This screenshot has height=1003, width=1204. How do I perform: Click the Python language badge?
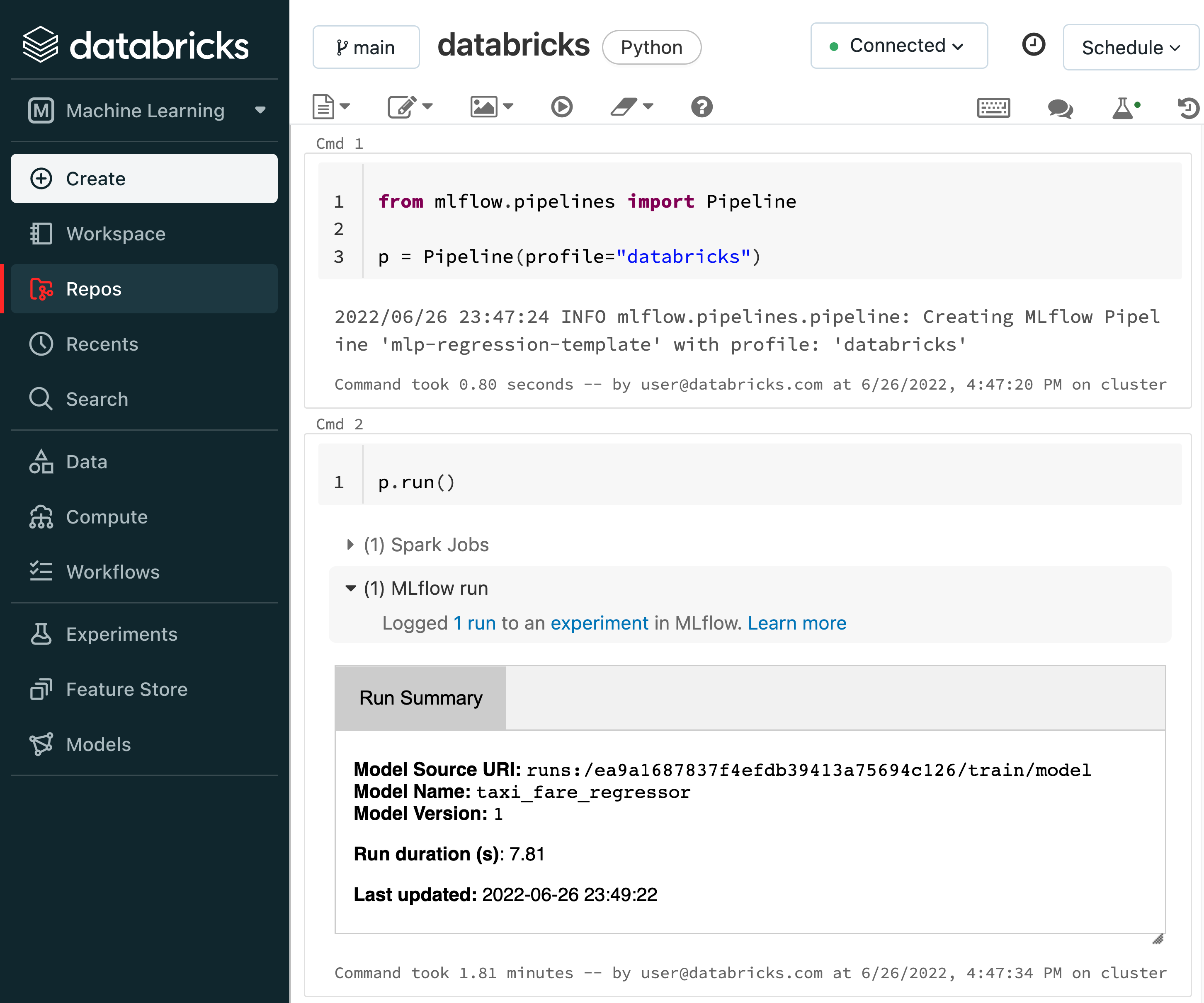click(x=651, y=47)
